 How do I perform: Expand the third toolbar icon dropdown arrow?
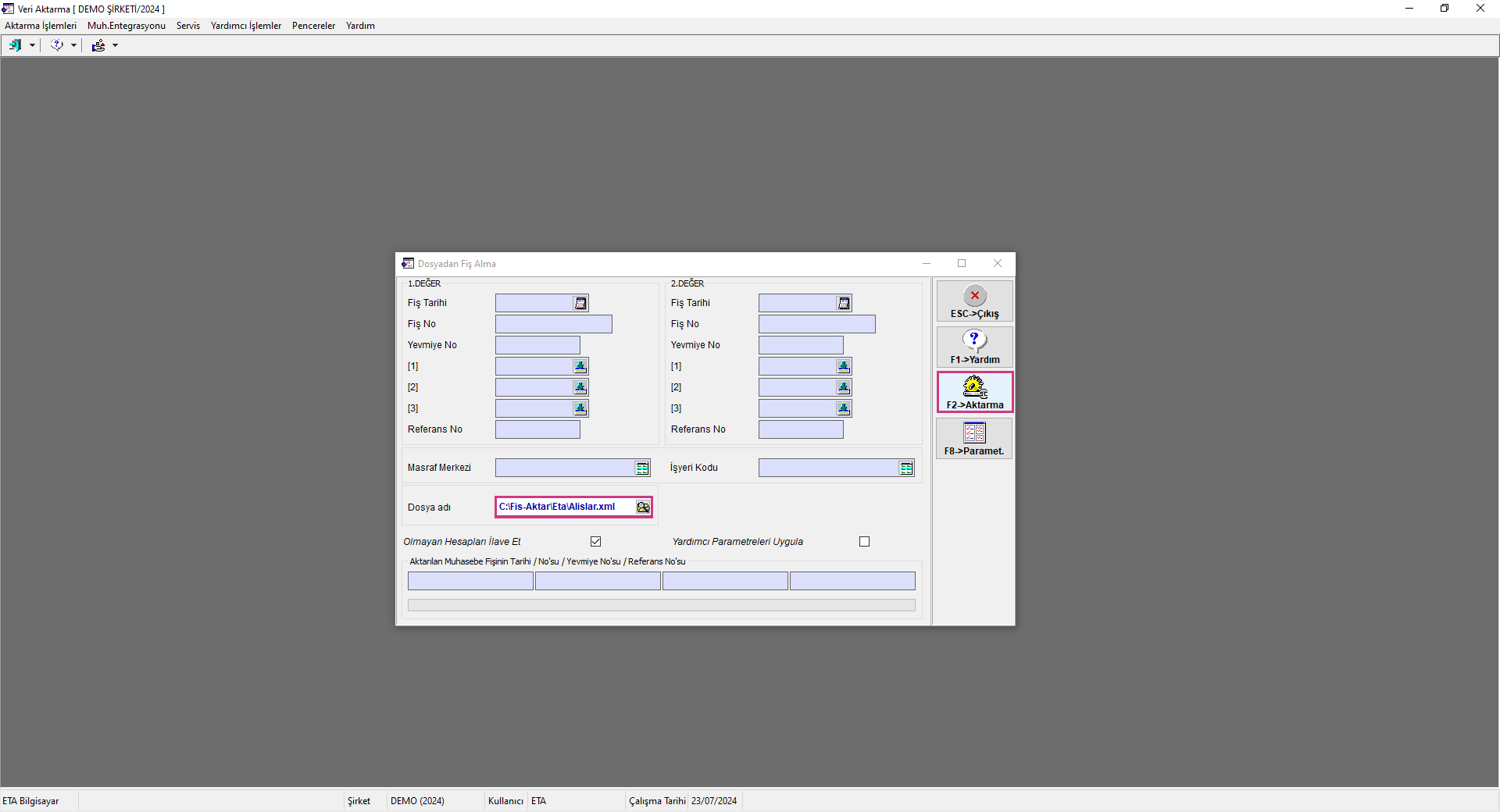pyautogui.click(x=115, y=46)
